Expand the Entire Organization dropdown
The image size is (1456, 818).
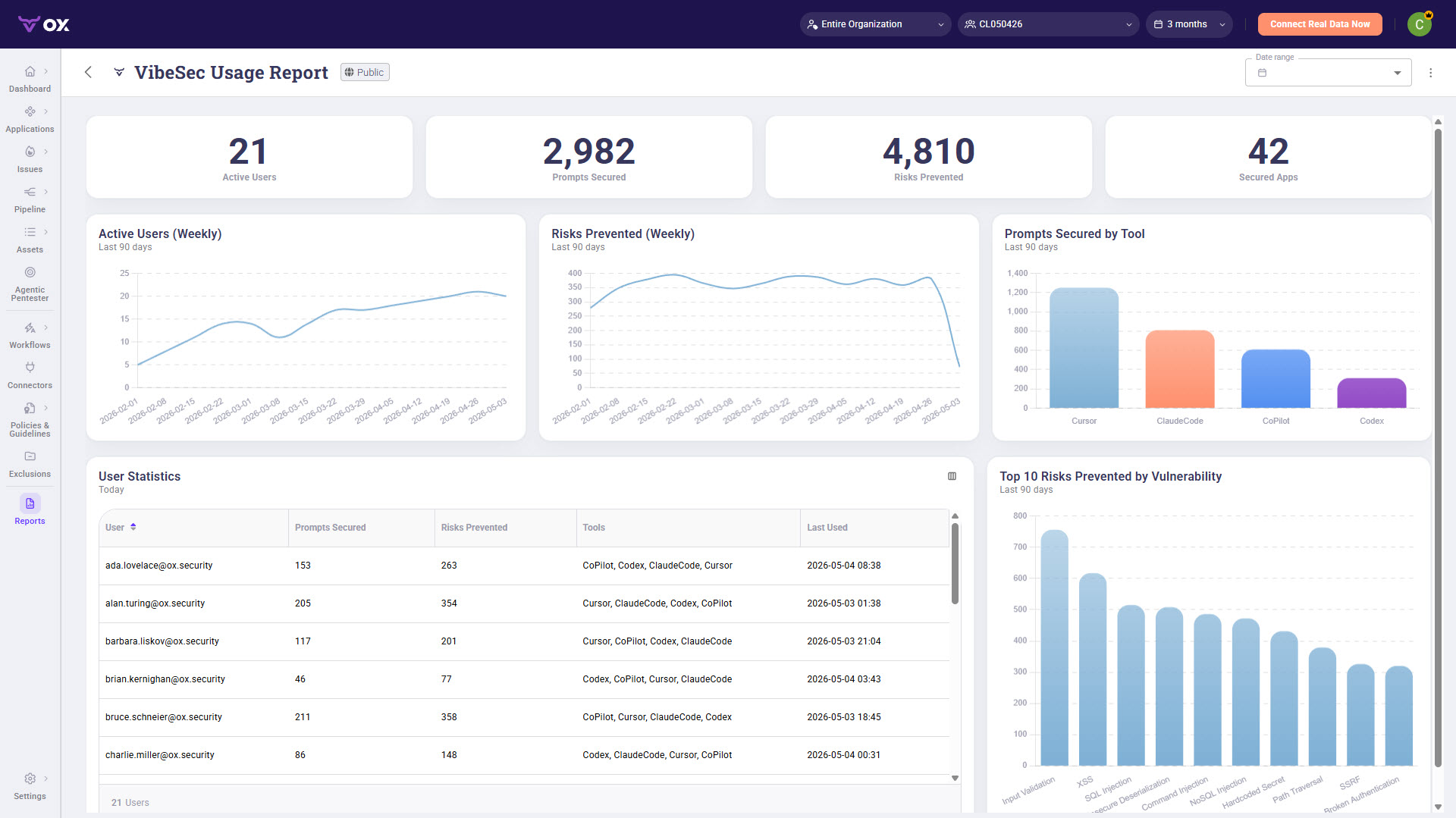click(875, 24)
